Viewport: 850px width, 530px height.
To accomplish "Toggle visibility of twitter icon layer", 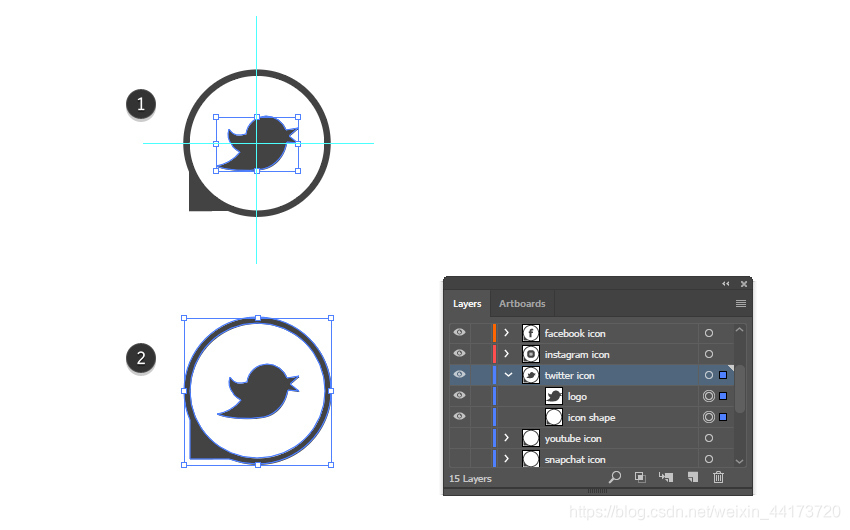I will pos(459,374).
